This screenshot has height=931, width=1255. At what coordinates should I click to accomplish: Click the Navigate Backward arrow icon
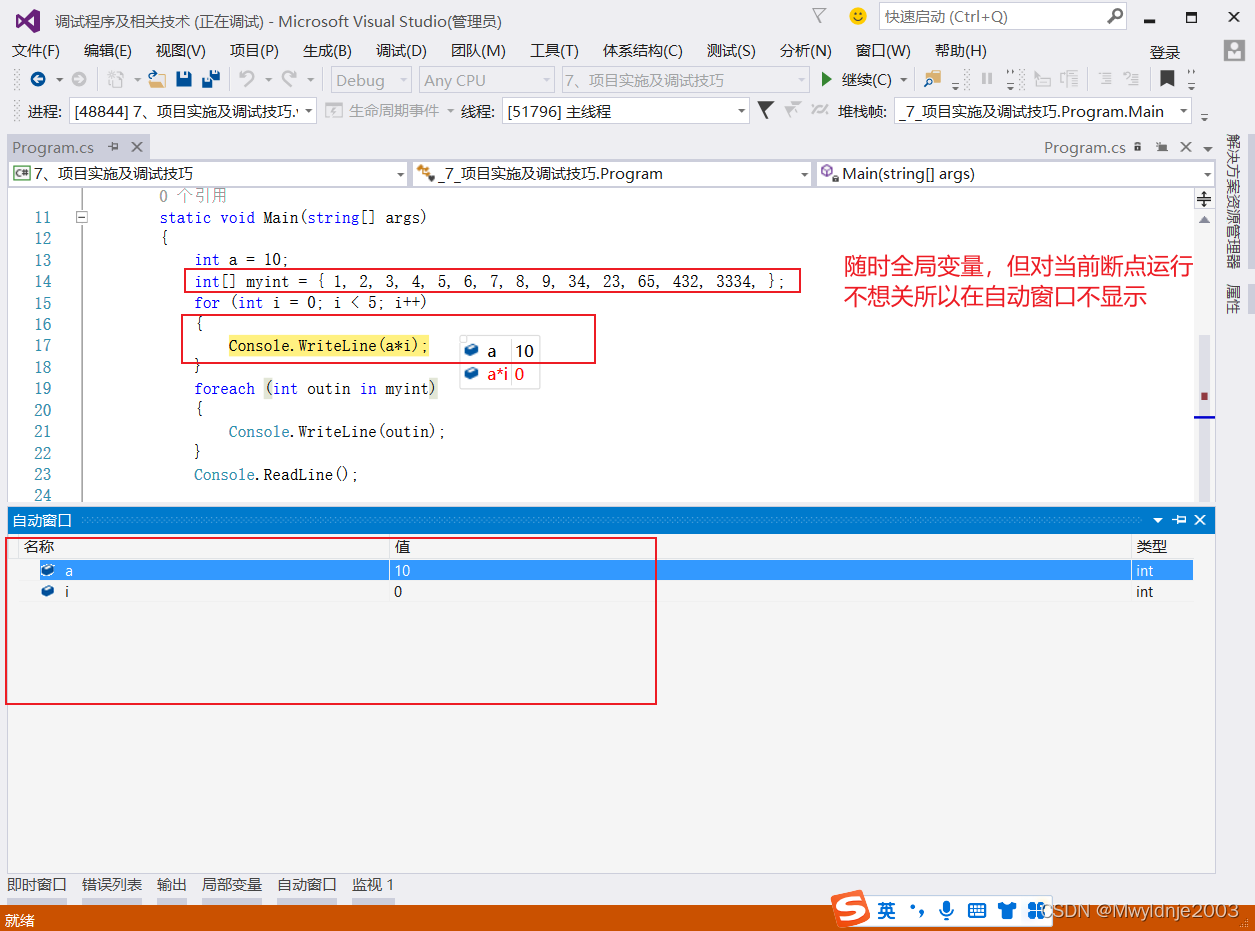[38, 79]
